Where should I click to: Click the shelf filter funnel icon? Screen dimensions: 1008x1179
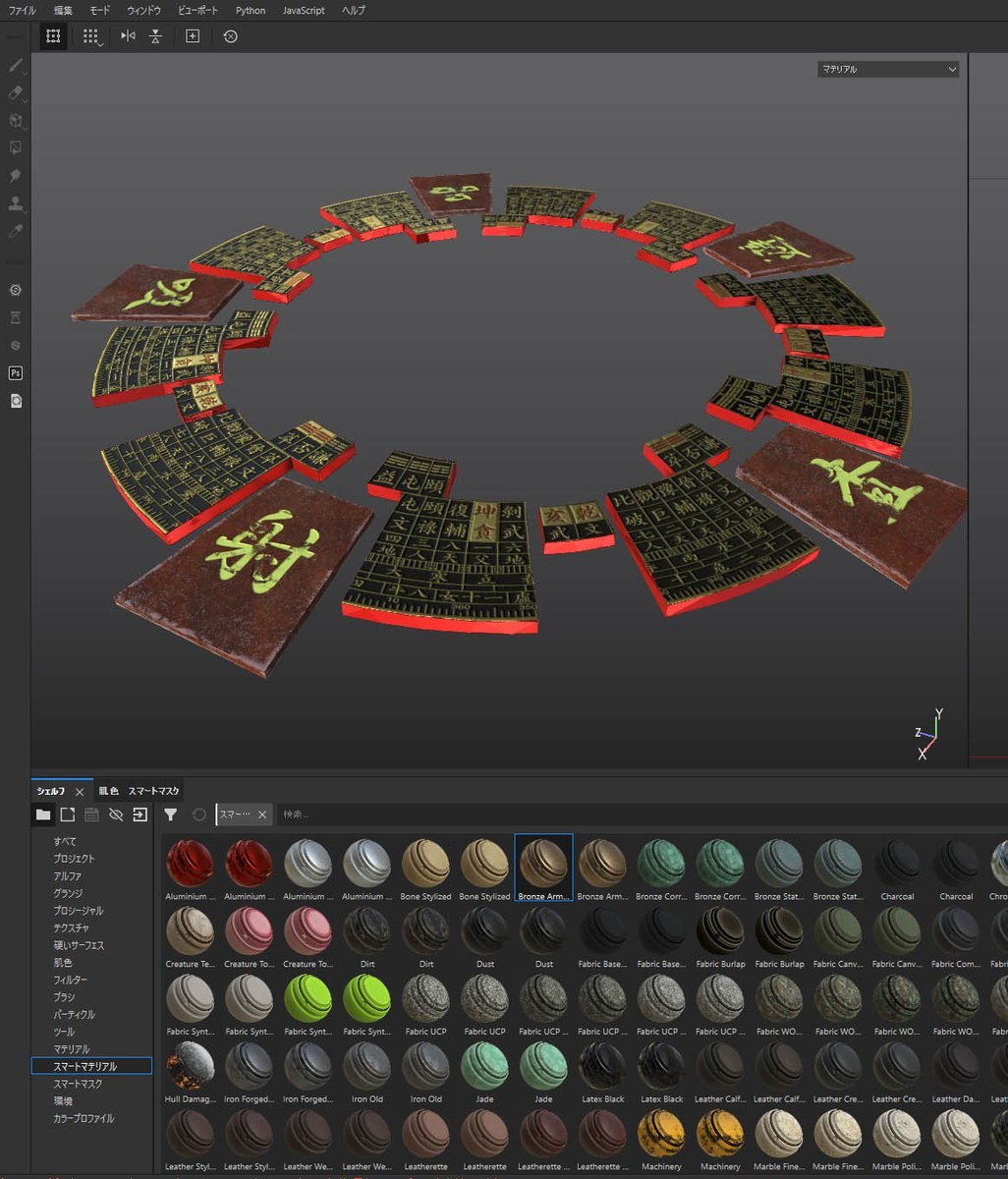click(171, 814)
